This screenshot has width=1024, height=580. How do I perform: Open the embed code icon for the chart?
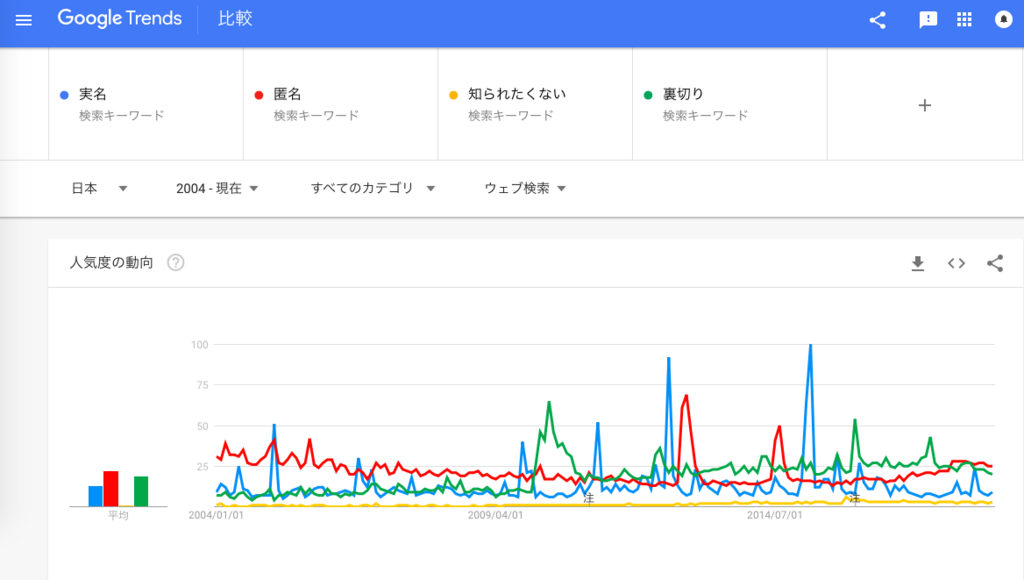(x=956, y=262)
